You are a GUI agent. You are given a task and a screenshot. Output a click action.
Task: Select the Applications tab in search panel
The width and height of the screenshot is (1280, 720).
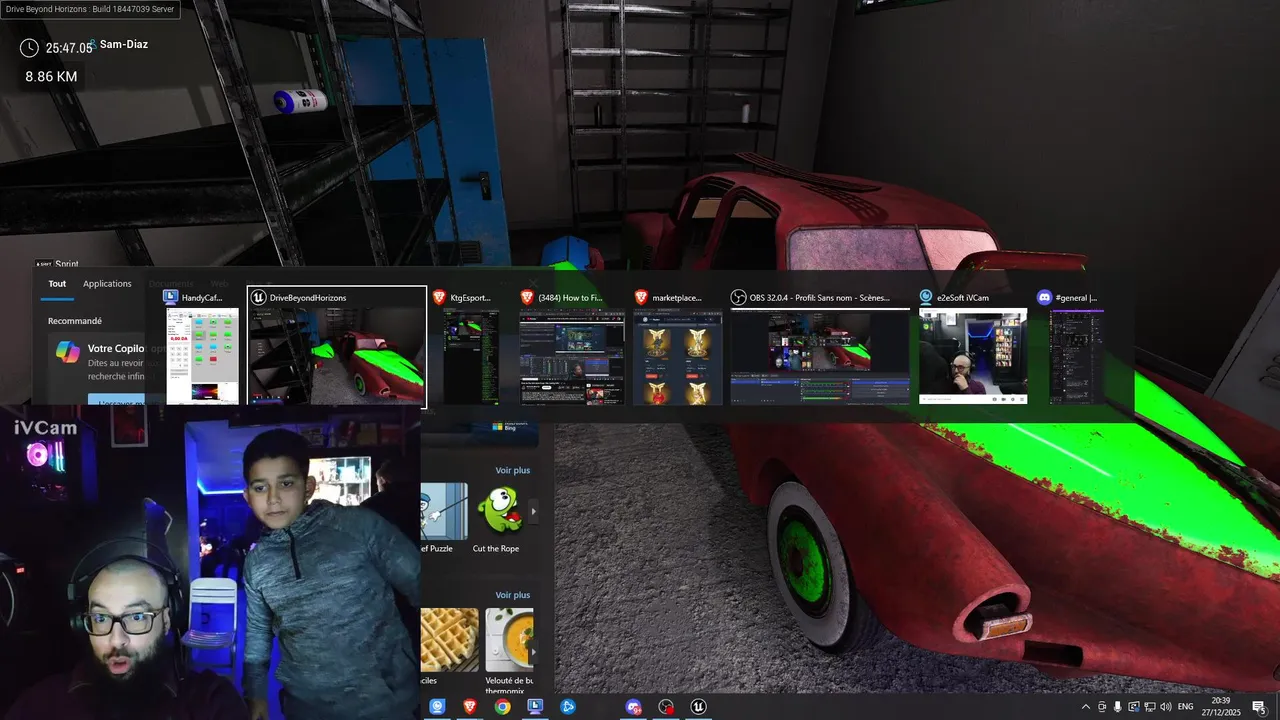click(107, 284)
